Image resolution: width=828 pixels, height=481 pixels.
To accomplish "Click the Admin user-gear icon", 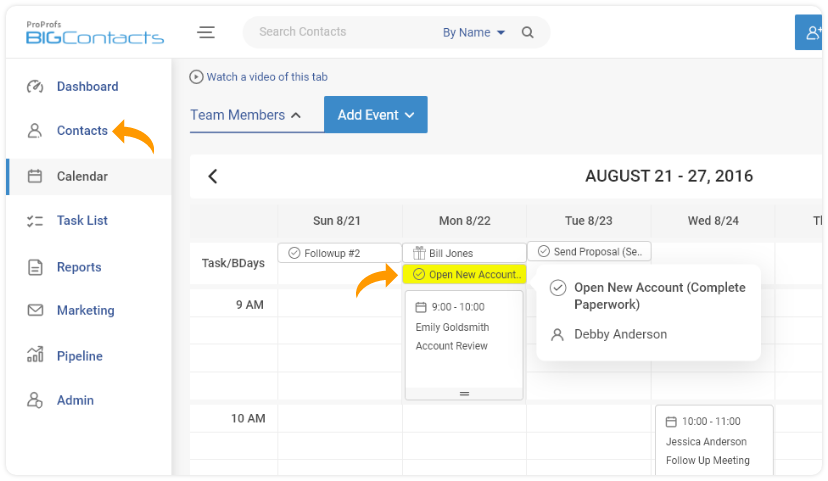I will [x=35, y=400].
